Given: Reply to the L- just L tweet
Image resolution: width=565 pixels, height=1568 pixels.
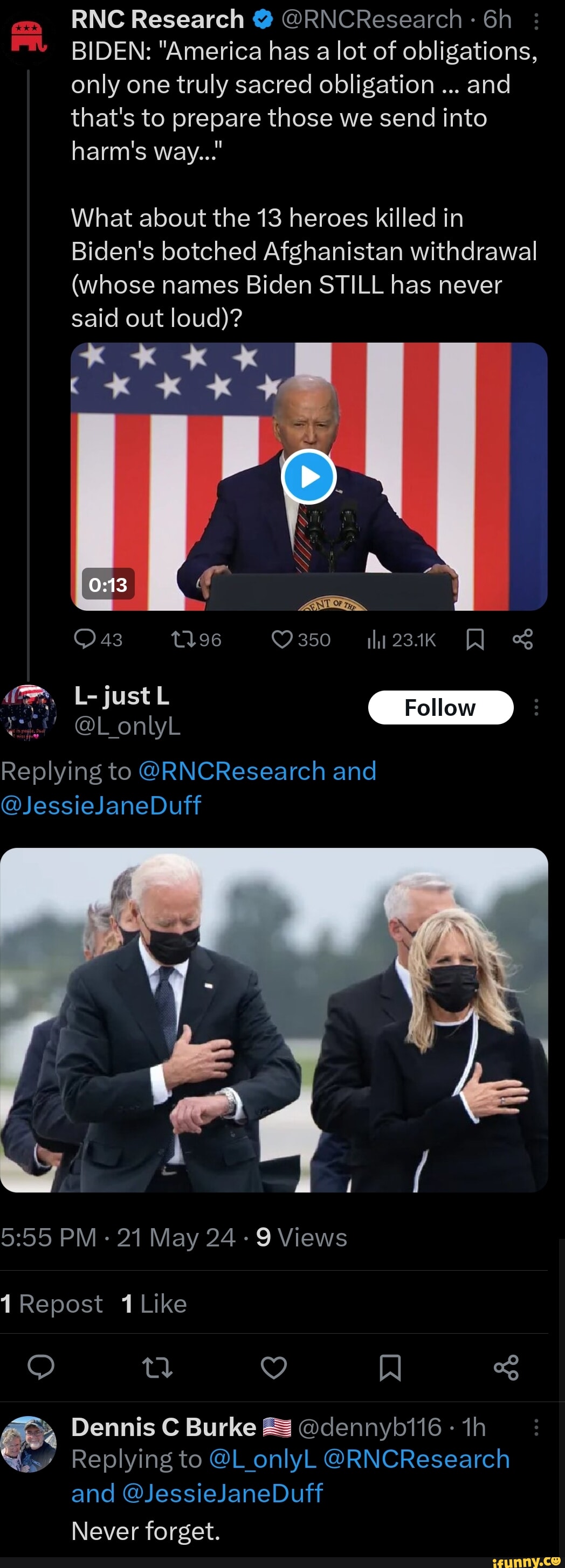Looking at the screenshot, I should pyautogui.click(x=42, y=1367).
